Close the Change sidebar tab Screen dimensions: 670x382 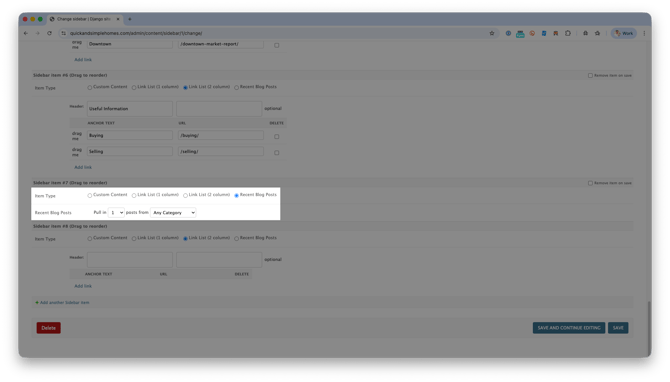(x=118, y=19)
